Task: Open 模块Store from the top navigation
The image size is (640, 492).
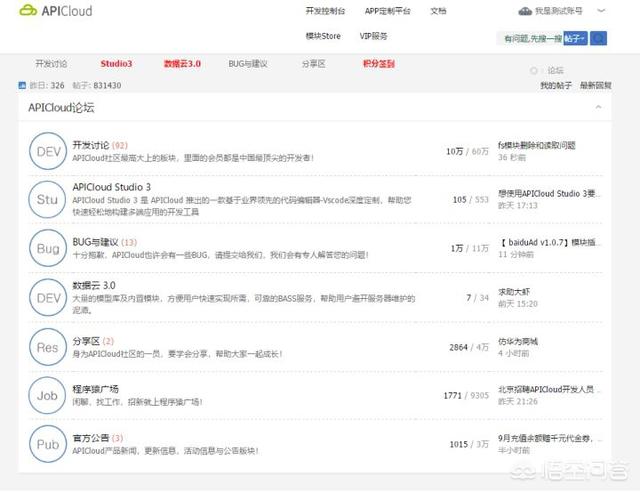Action: (323, 36)
